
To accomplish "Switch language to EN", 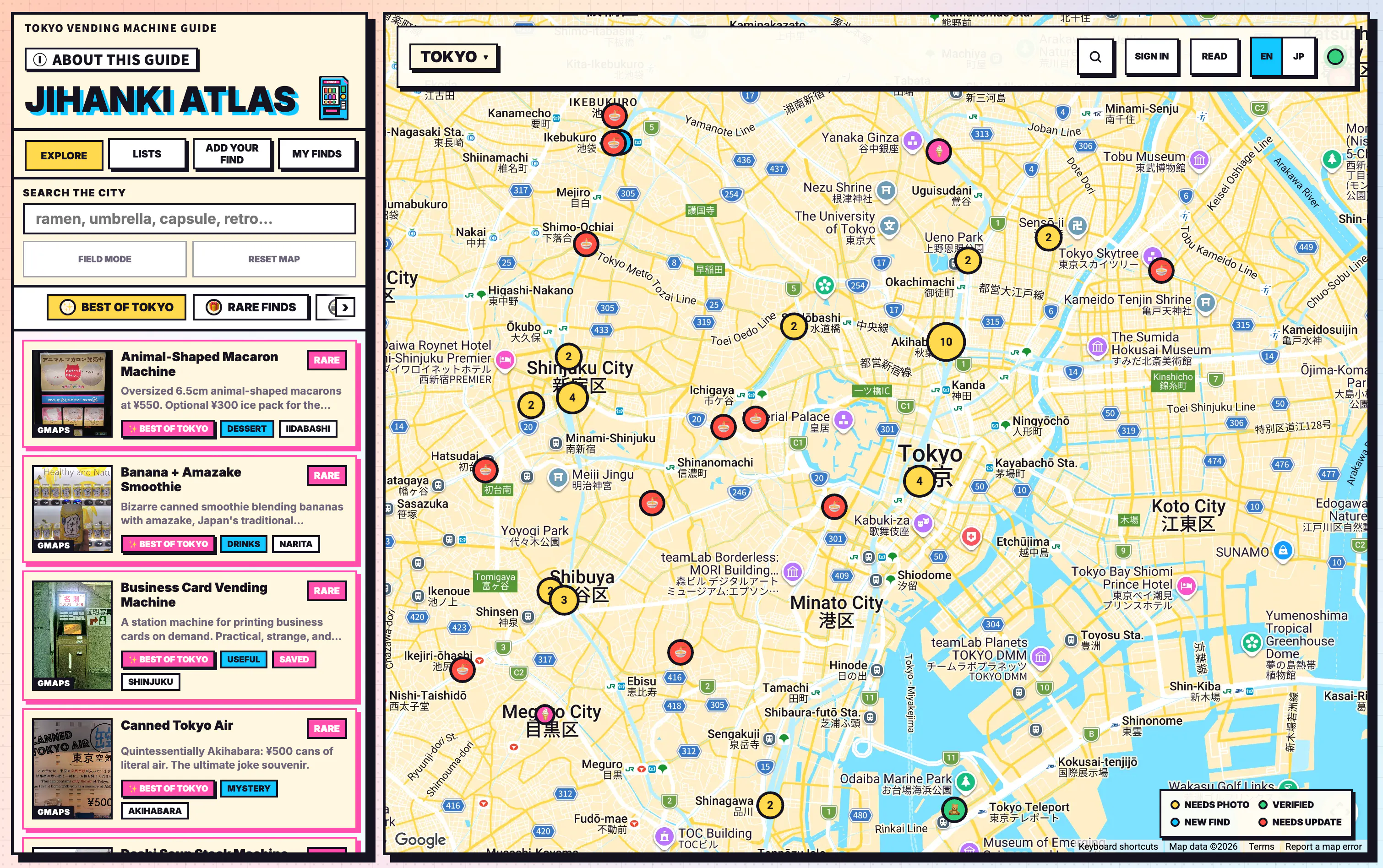I will [1266, 57].
